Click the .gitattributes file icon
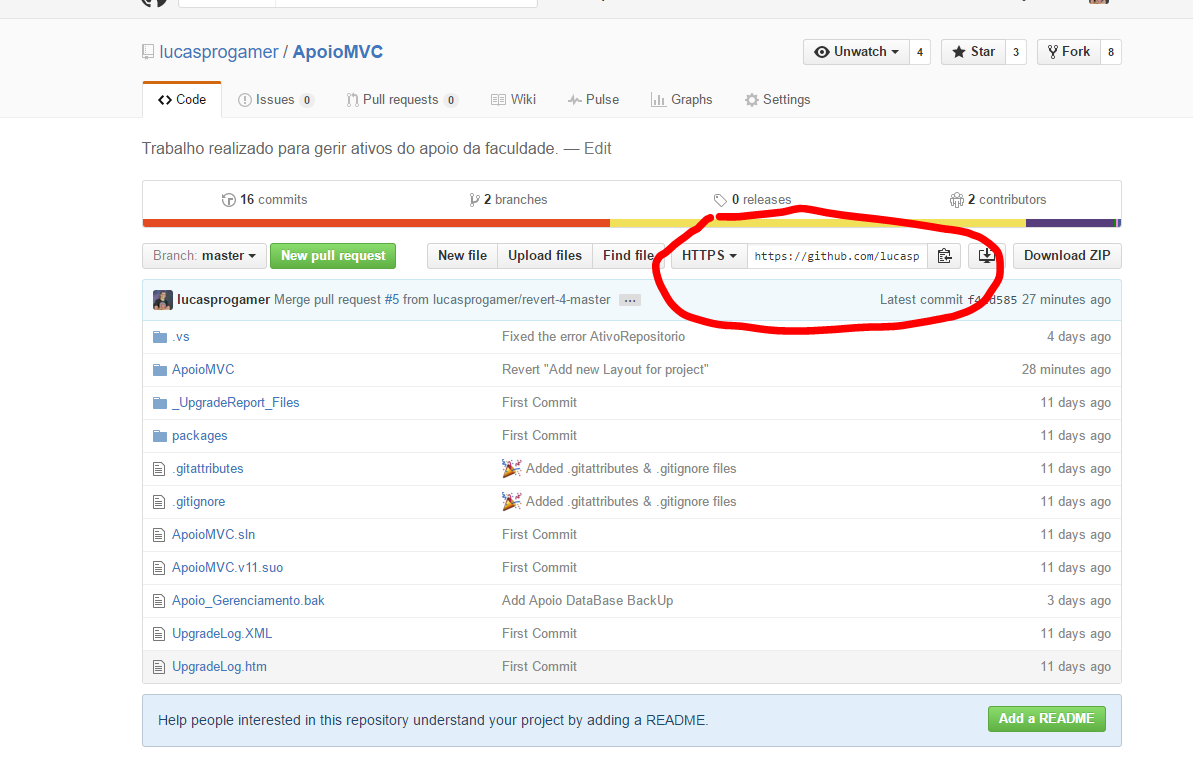The image size is (1193, 782). click(159, 469)
